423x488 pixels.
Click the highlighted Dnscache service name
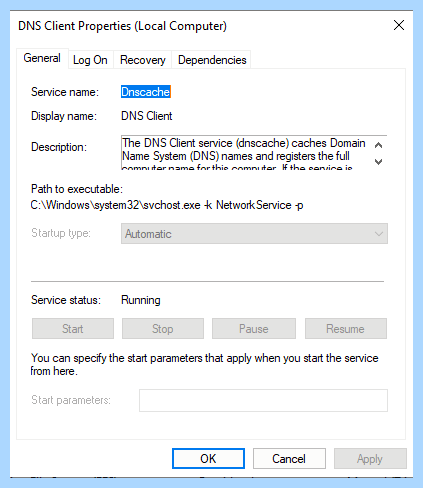point(146,92)
